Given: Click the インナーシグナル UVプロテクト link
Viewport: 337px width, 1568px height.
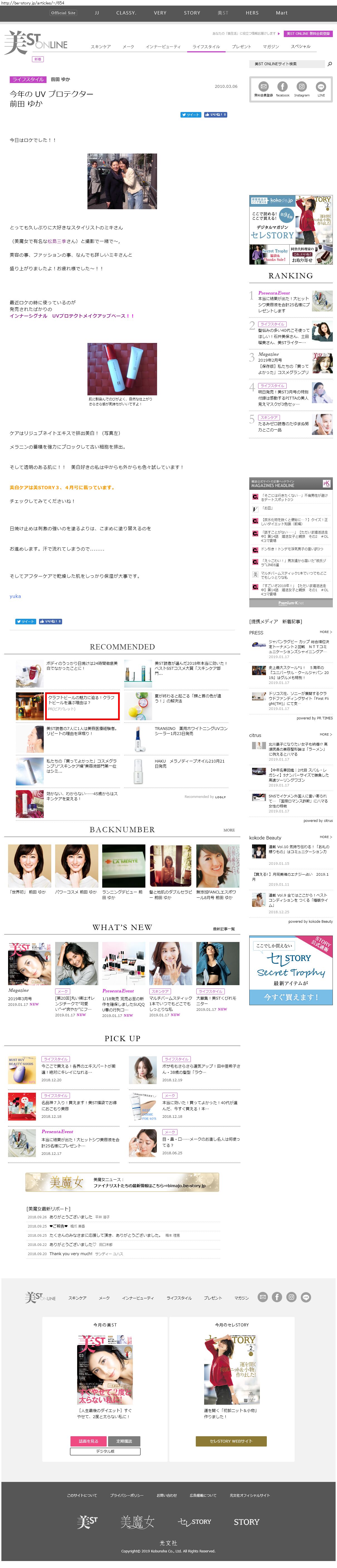Looking at the screenshot, I should click(x=72, y=316).
